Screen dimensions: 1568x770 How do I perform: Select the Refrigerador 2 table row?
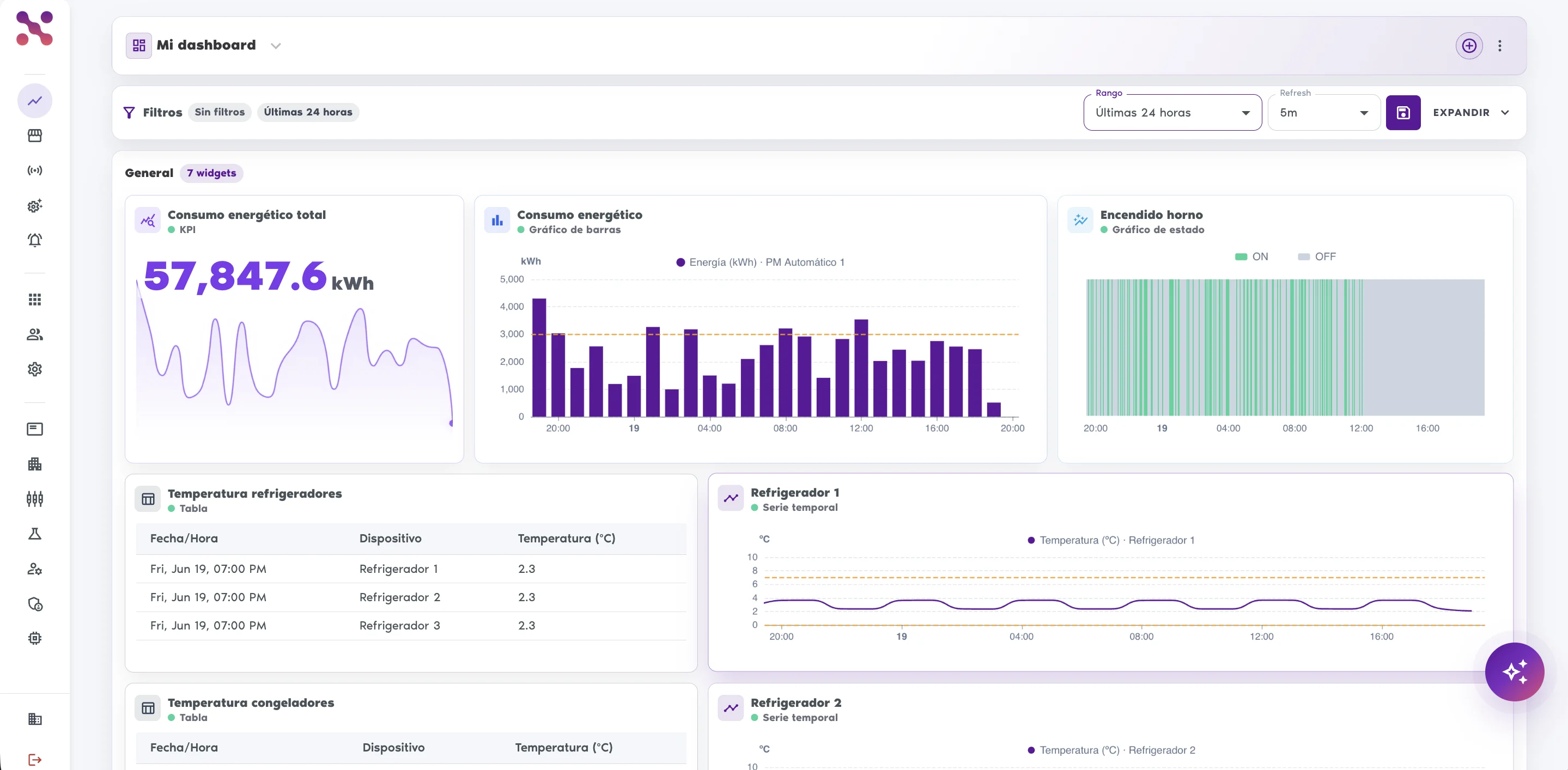pyautogui.click(x=411, y=597)
